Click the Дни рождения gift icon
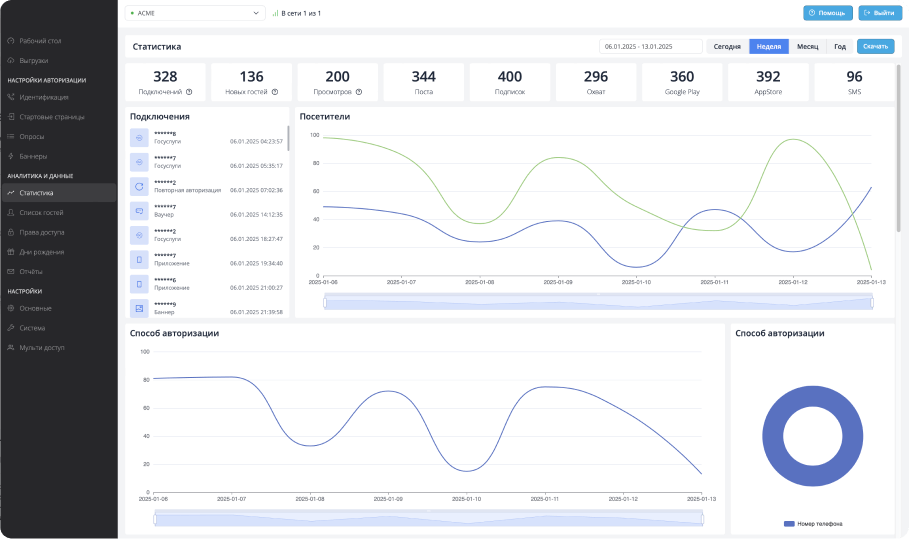The height and width of the screenshot is (539, 909). click(11, 251)
